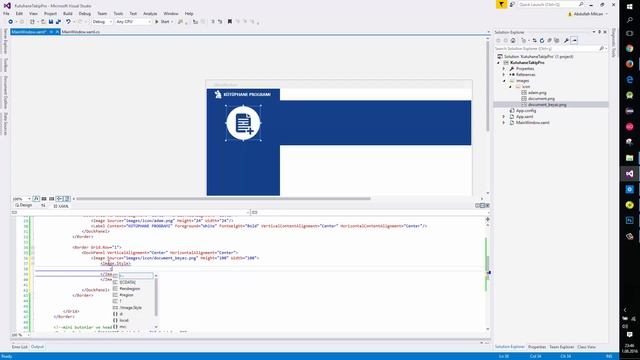Click Firefox icon in Windows taskbar
Image resolution: width=640 pixels, height=360 pixels.
(629, 64)
